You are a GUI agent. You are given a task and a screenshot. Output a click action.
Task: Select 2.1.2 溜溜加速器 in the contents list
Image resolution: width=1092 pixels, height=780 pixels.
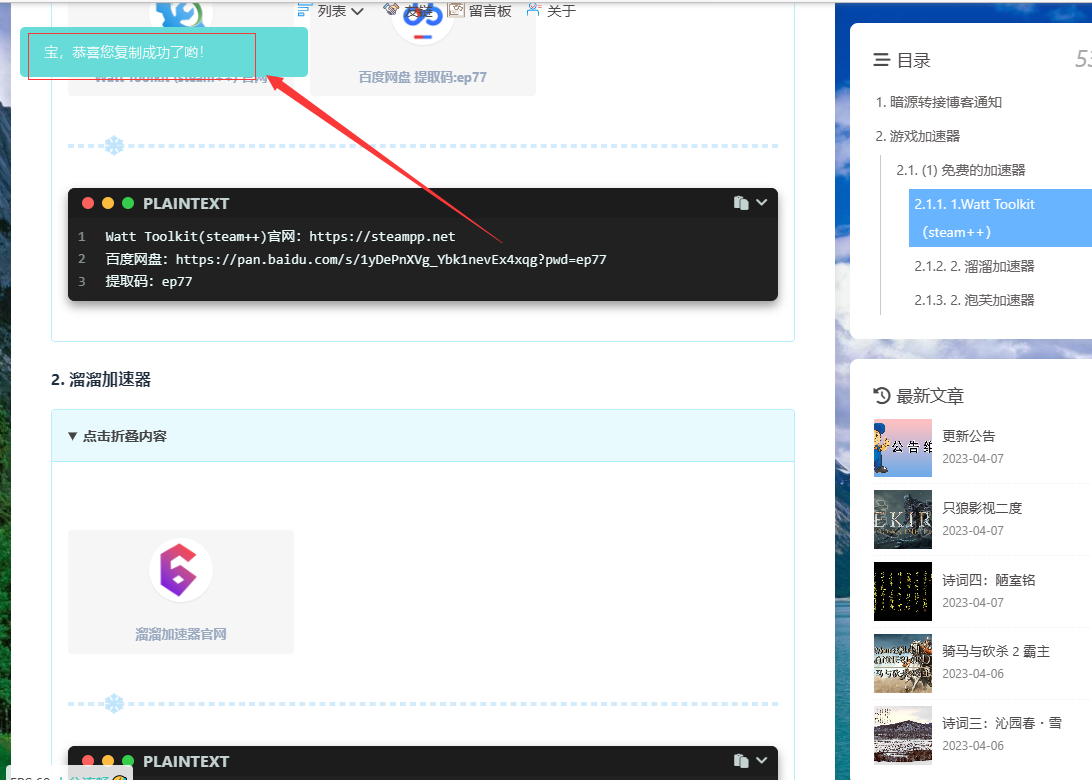[x=974, y=266]
